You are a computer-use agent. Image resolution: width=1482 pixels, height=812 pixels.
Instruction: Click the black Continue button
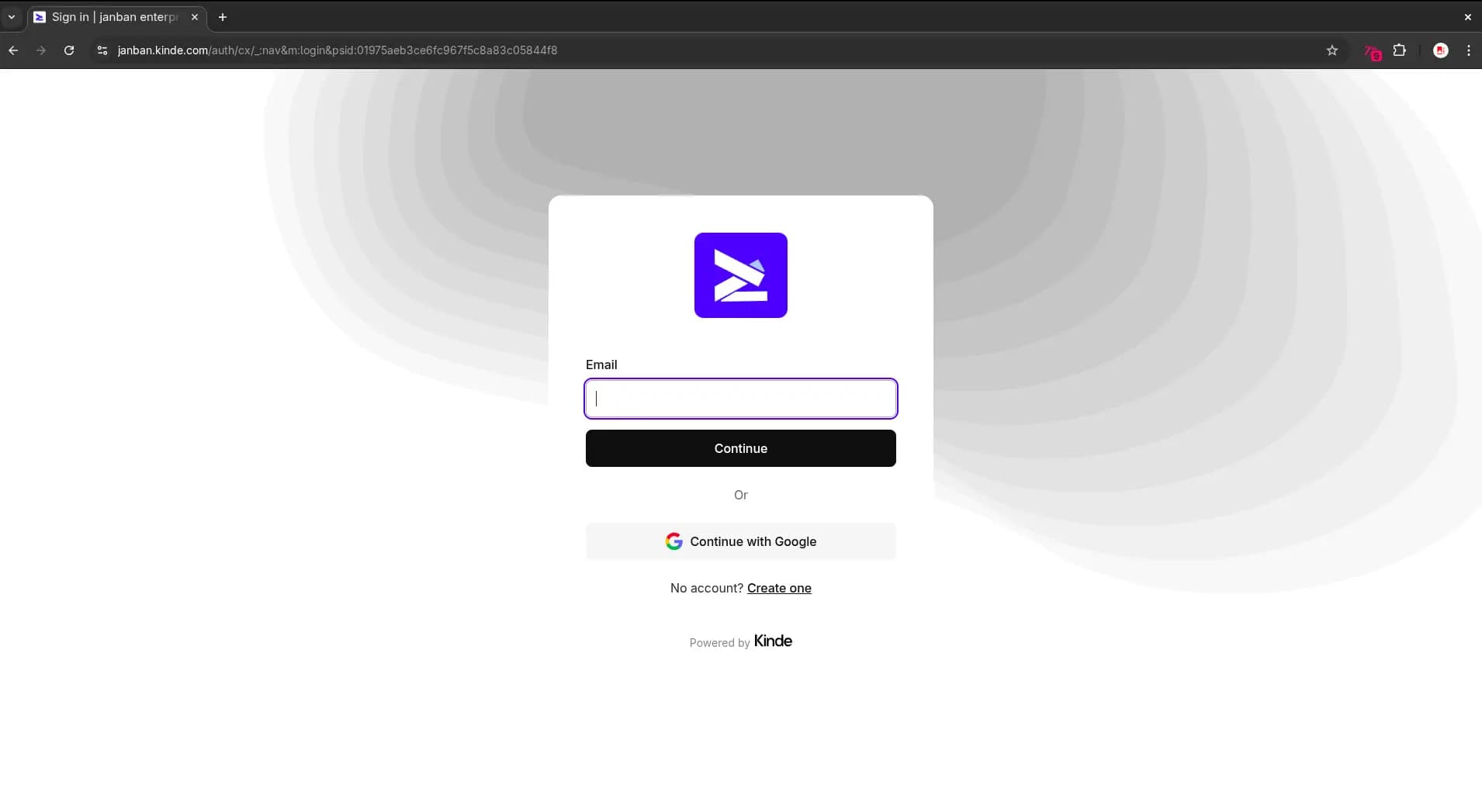(x=741, y=448)
